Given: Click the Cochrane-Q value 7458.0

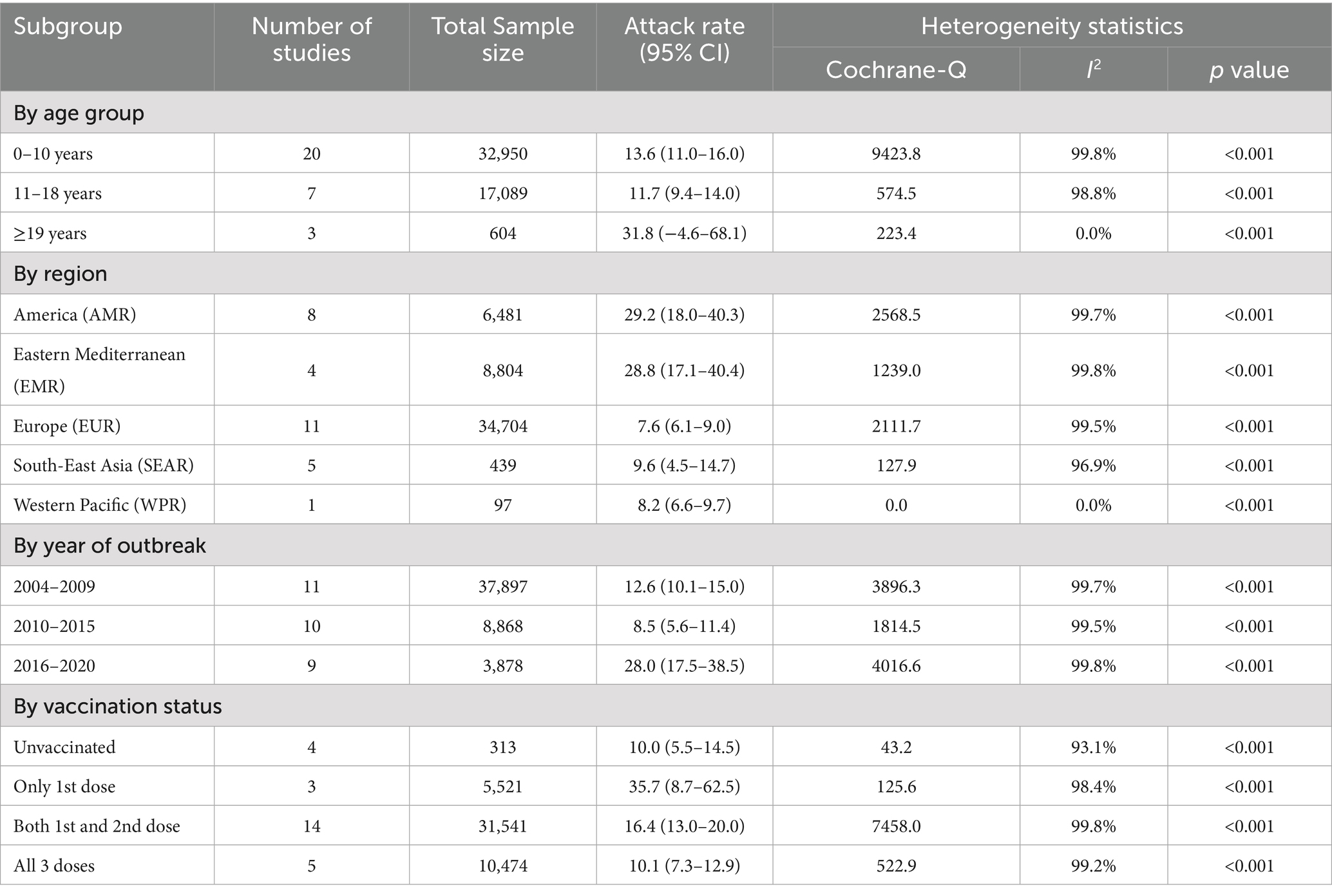Looking at the screenshot, I should point(896,826).
